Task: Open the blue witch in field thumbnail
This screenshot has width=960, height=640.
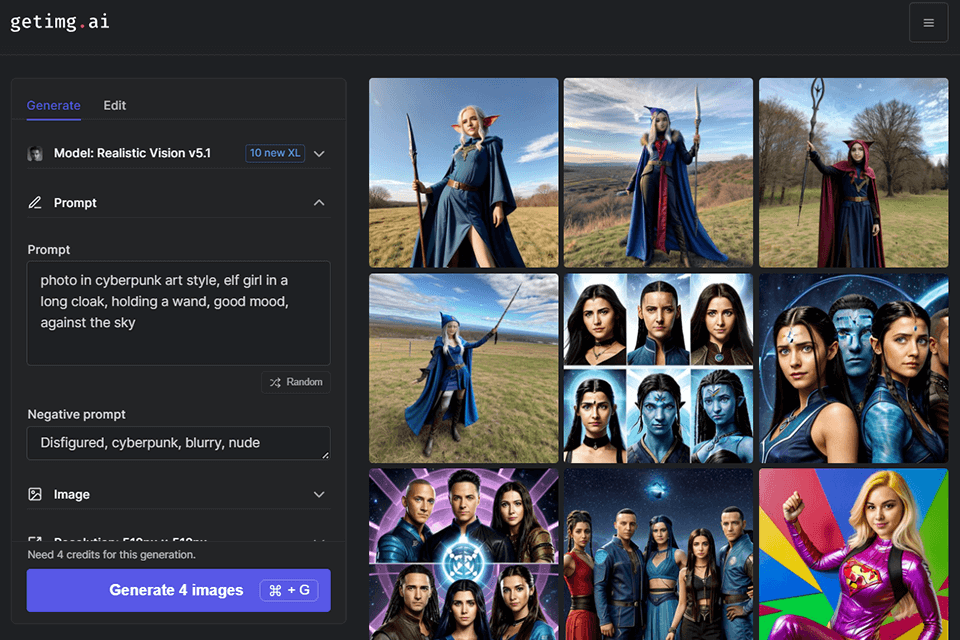Action: [x=463, y=368]
